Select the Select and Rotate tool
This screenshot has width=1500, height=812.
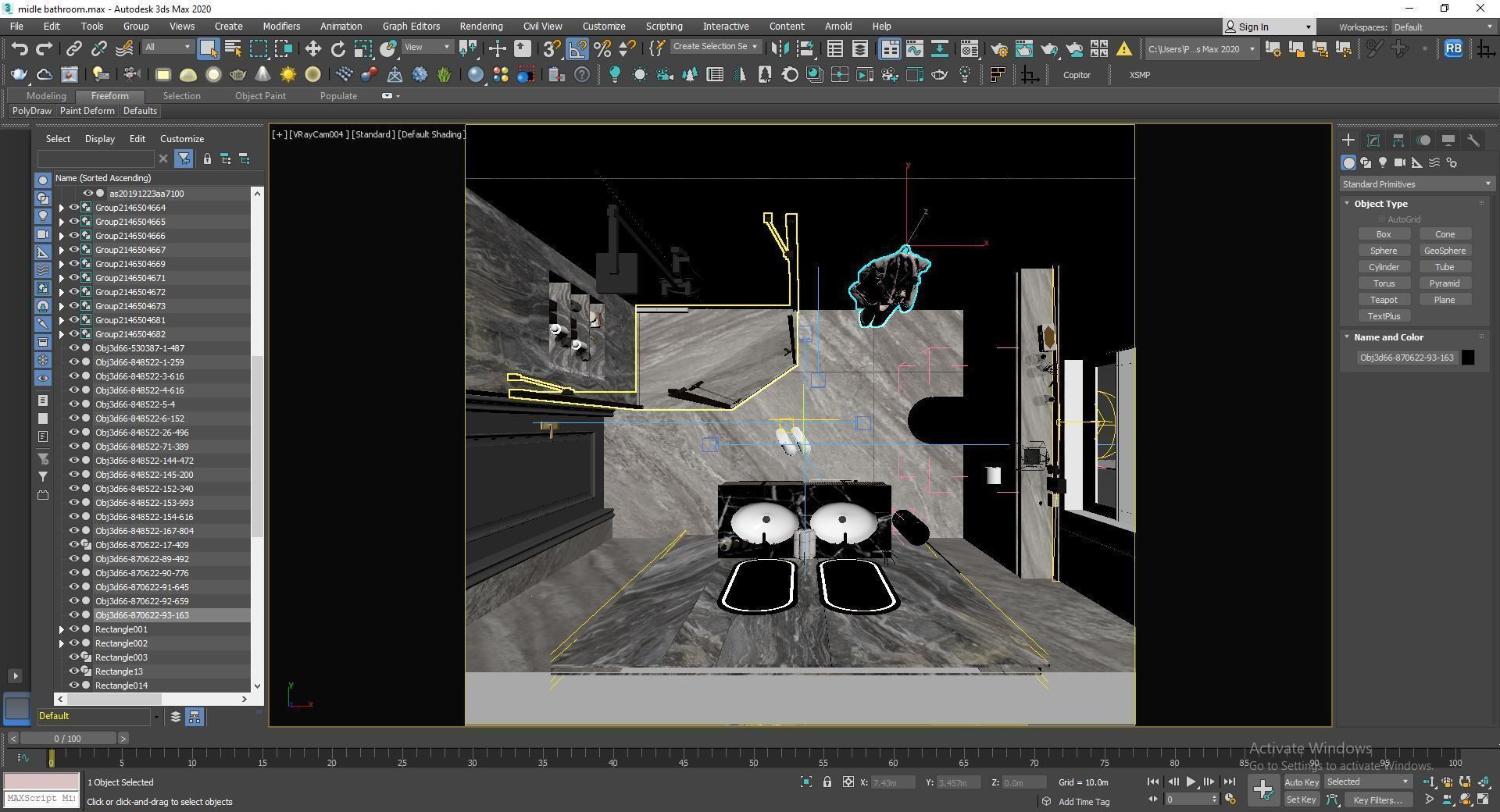click(337, 48)
